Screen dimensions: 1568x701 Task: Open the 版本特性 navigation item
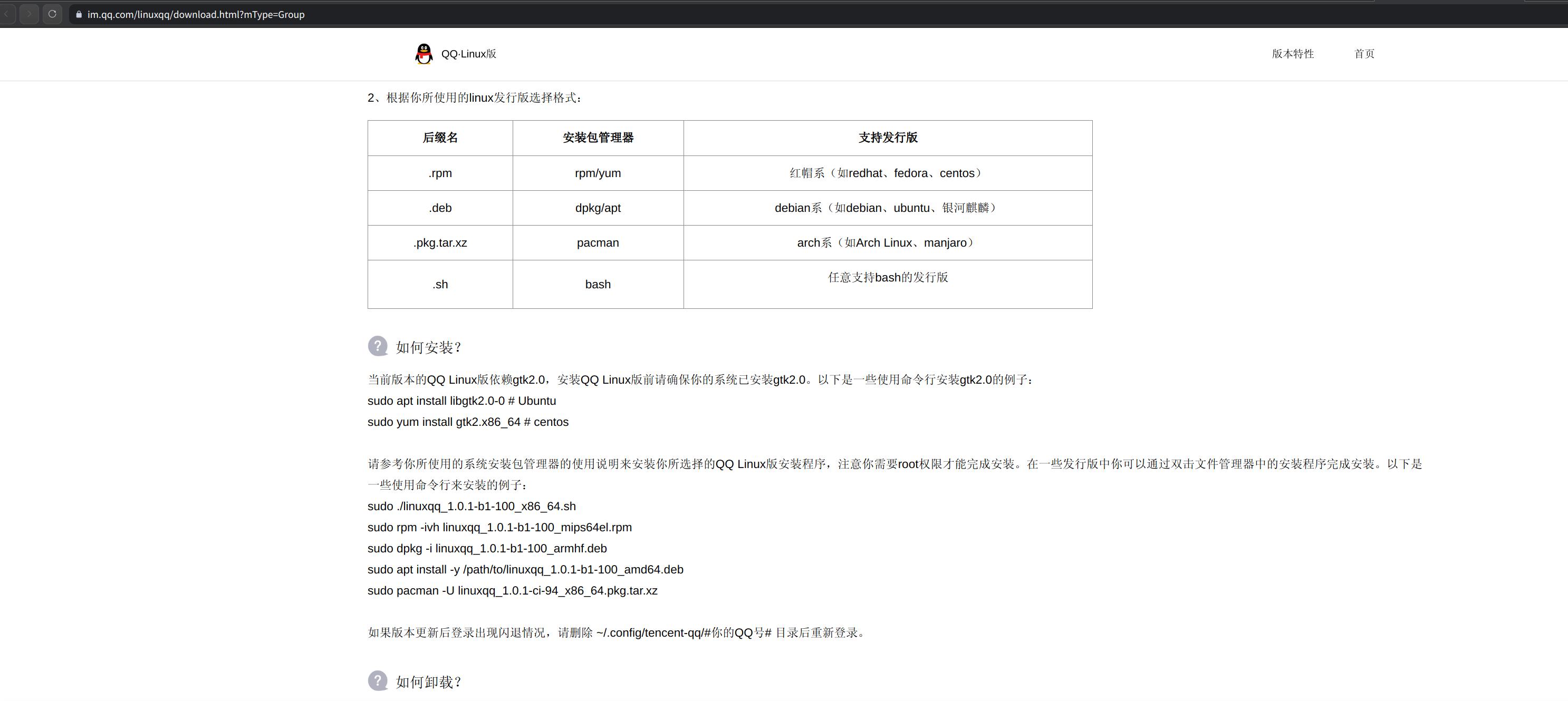click(1292, 54)
